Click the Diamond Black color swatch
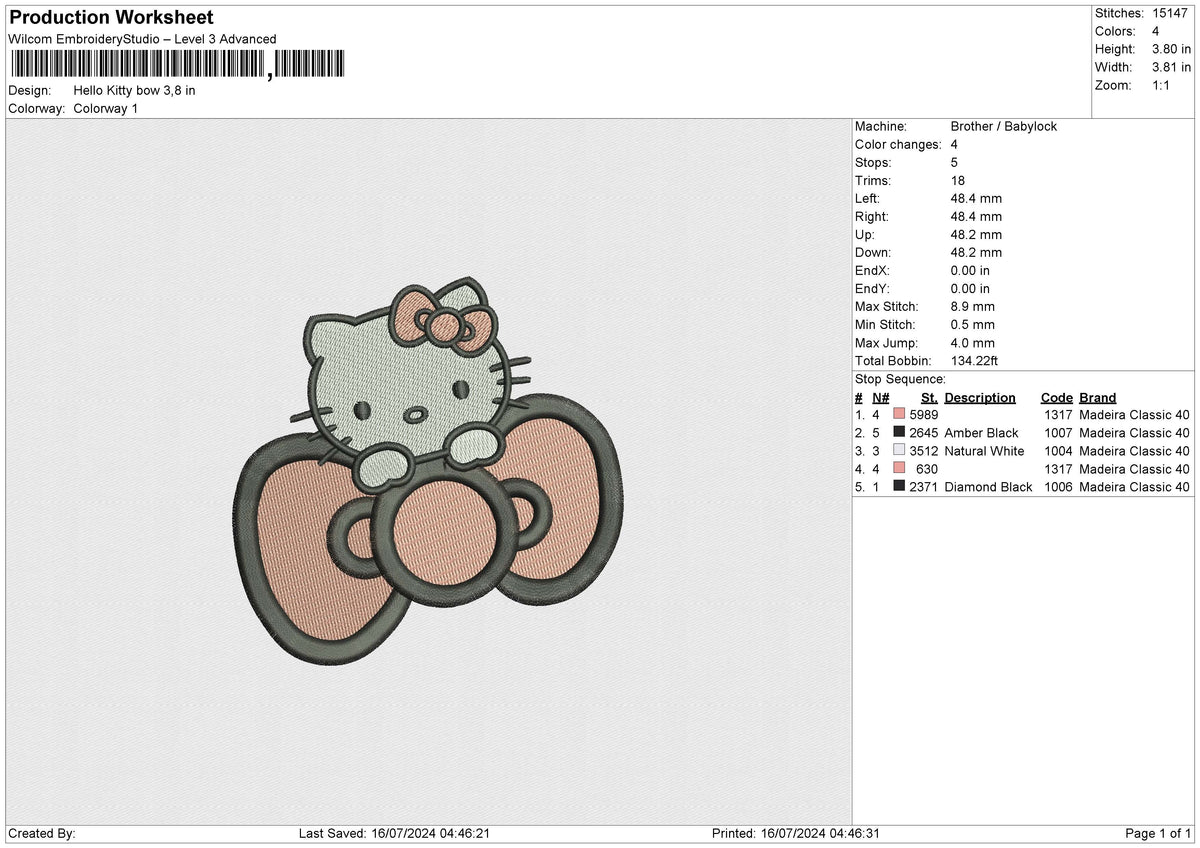The height and width of the screenshot is (848, 1200). tap(899, 487)
